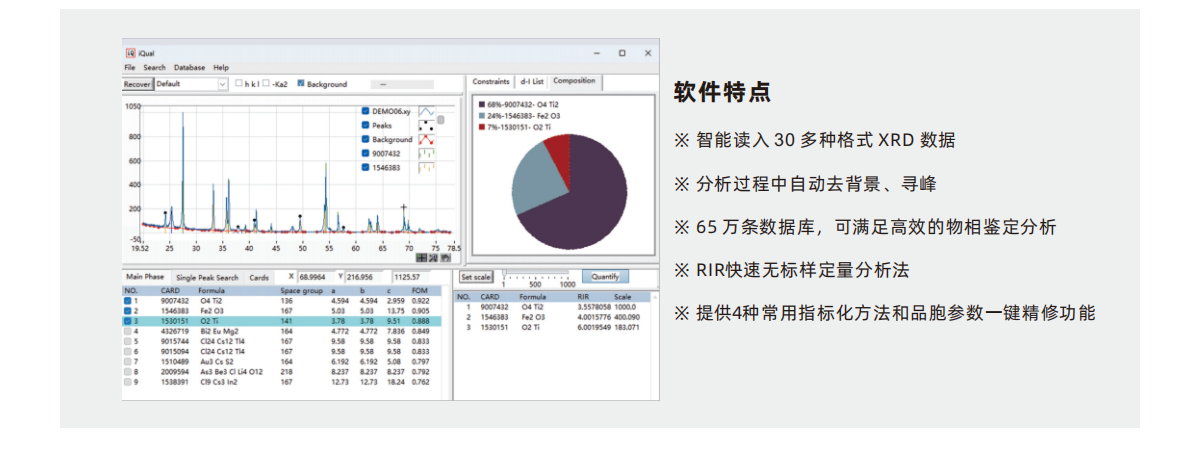Click the iQual app icon in title bar
The width and height of the screenshot is (1183, 463).
pyautogui.click(x=129, y=53)
